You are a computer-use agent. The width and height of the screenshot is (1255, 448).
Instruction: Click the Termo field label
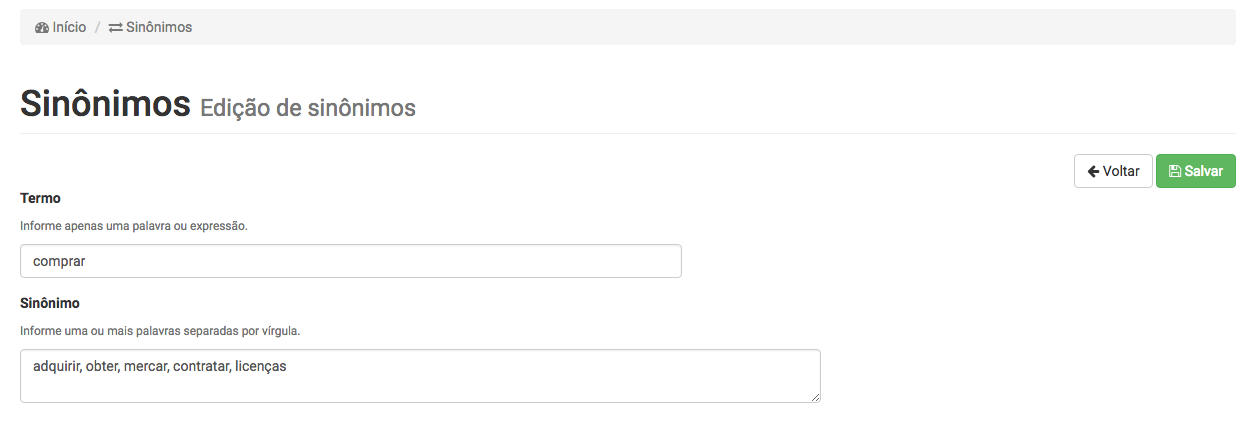40,199
